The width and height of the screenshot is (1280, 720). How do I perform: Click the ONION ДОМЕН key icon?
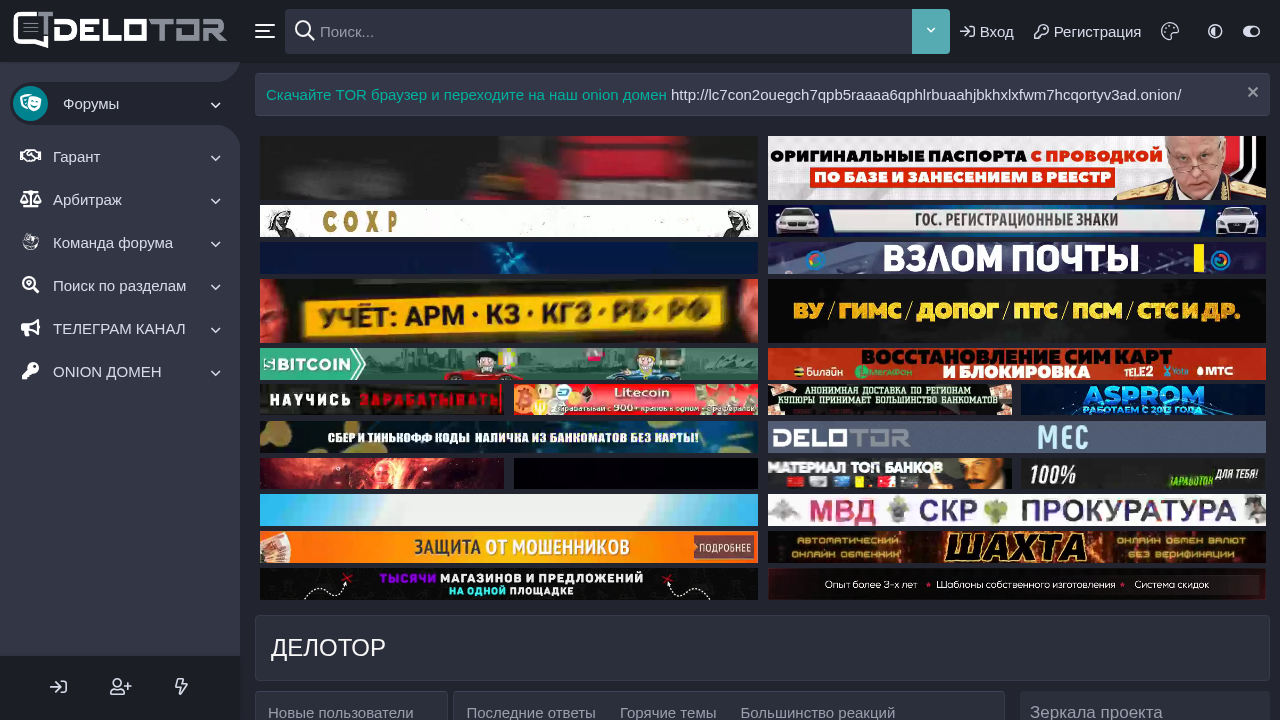pyautogui.click(x=30, y=371)
